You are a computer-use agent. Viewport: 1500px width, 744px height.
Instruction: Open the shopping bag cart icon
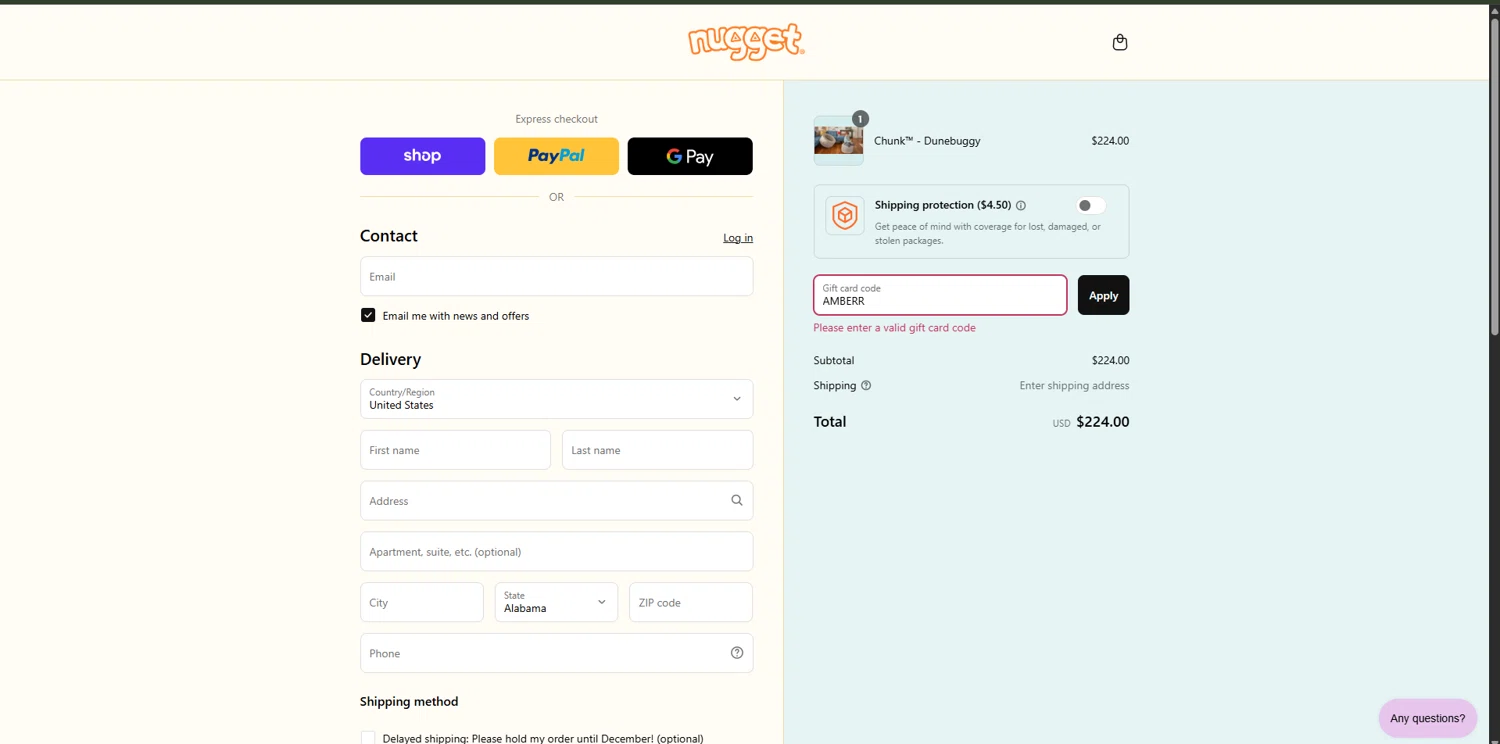[x=1120, y=42]
